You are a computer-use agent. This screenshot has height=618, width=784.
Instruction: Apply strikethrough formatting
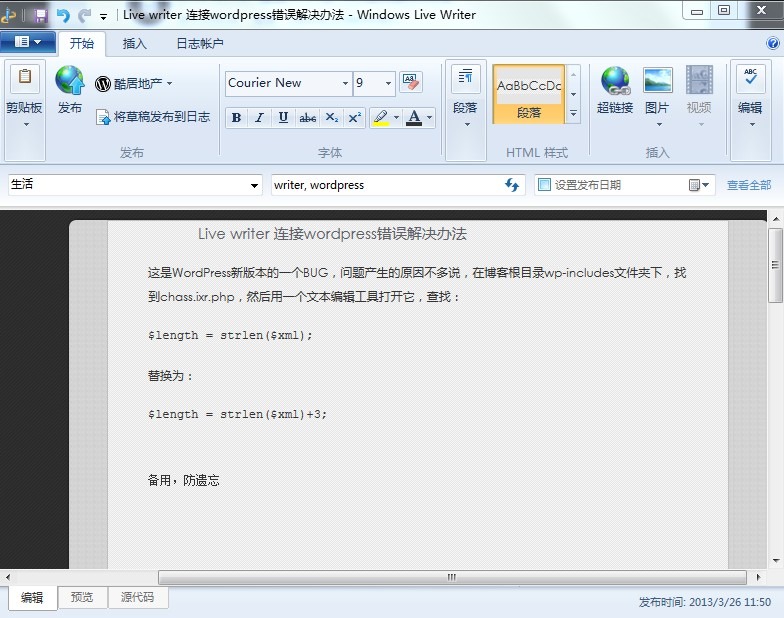point(308,118)
